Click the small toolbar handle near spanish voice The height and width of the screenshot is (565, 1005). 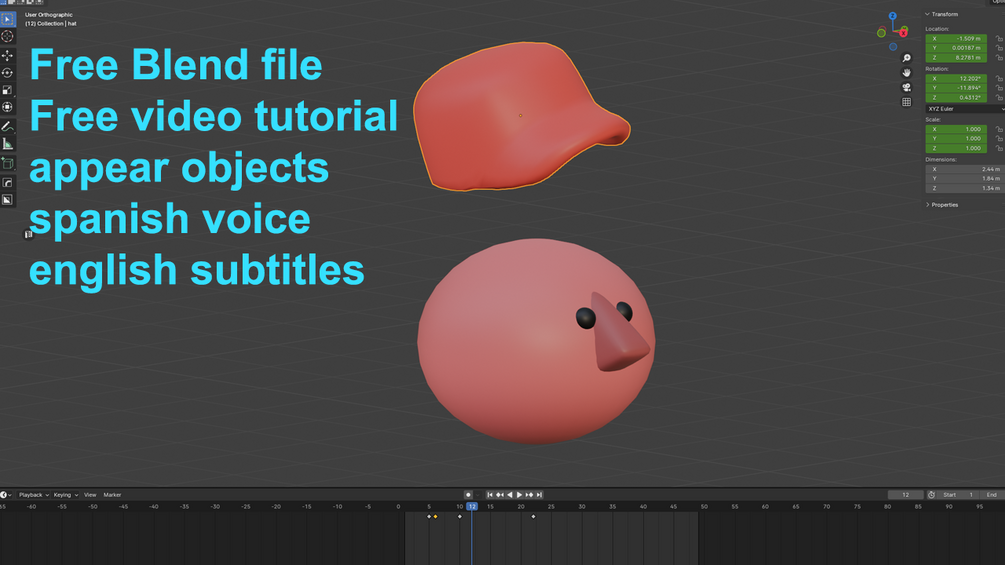(x=28, y=234)
